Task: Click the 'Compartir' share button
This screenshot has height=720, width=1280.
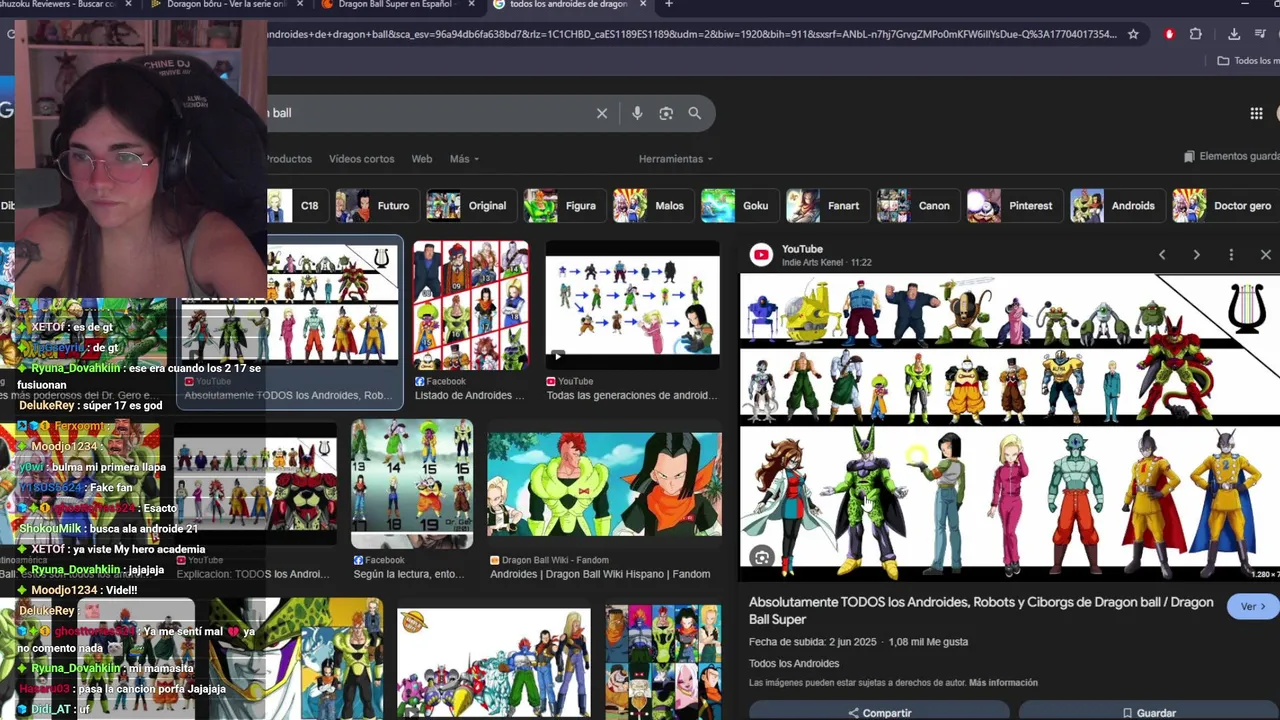Action: [879, 712]
